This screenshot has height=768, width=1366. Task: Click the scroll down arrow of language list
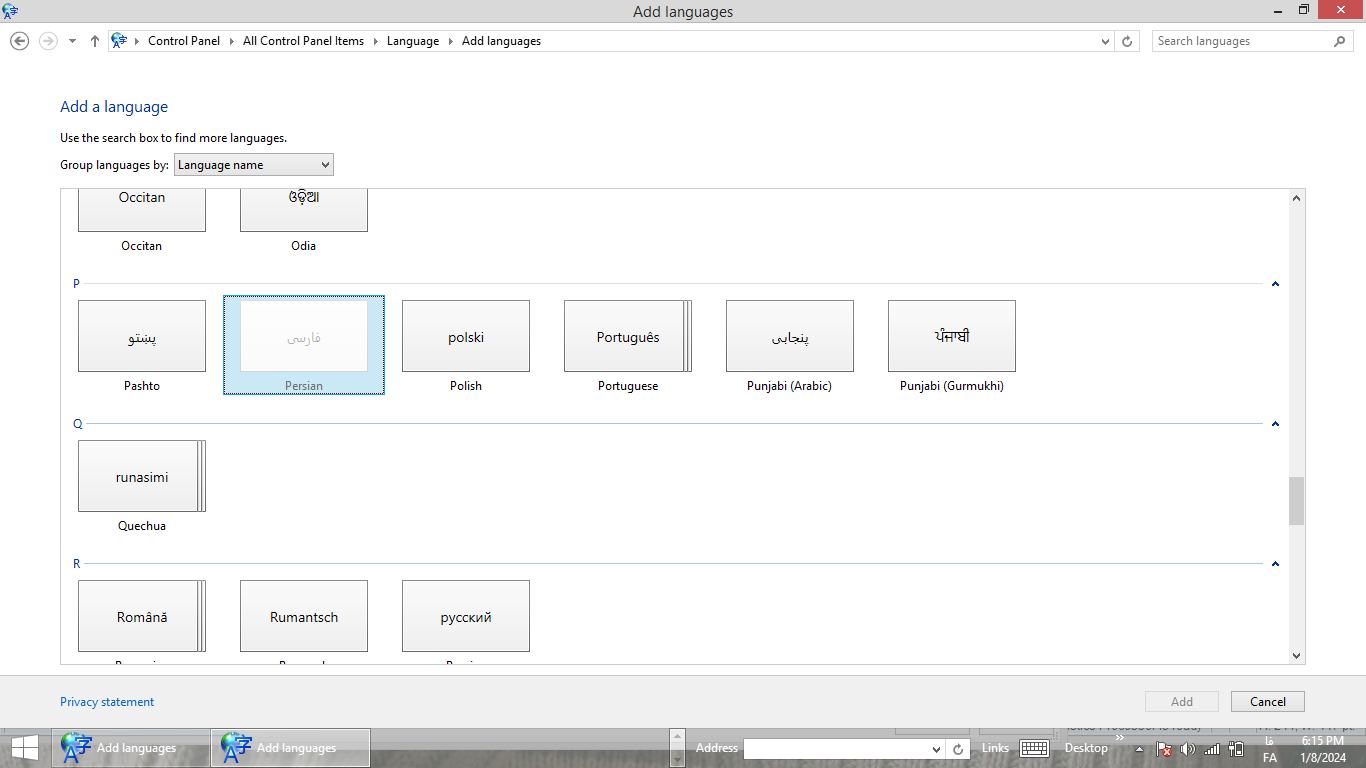tap(1297, 656)
